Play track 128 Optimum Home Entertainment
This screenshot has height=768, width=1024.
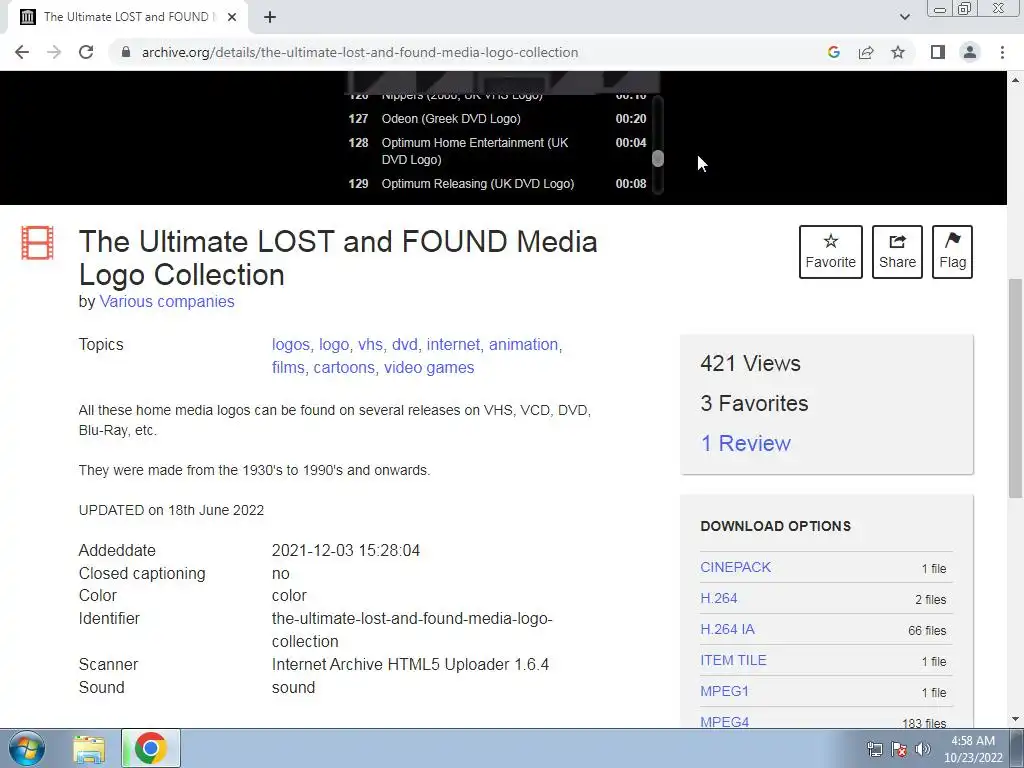tap(498, 151)
